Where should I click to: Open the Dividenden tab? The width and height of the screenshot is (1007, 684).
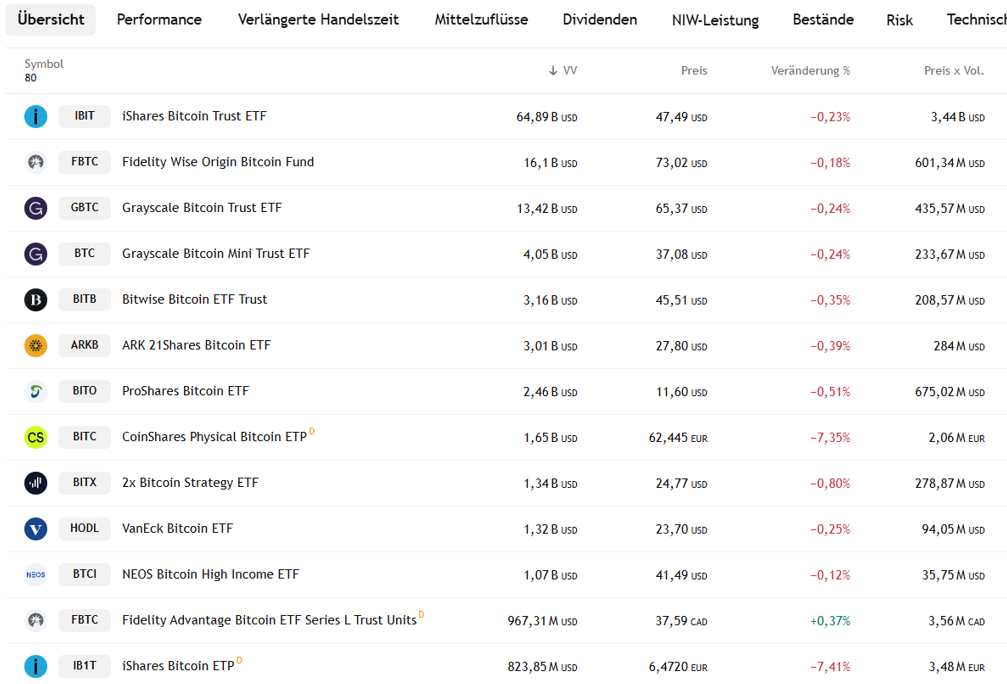[x=599, y=20]
